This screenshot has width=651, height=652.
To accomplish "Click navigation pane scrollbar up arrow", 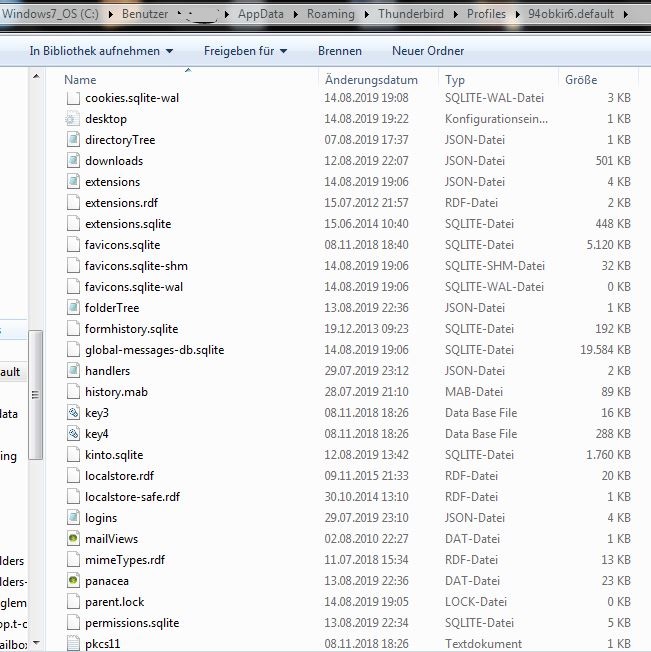I will [x=36, y=77].
